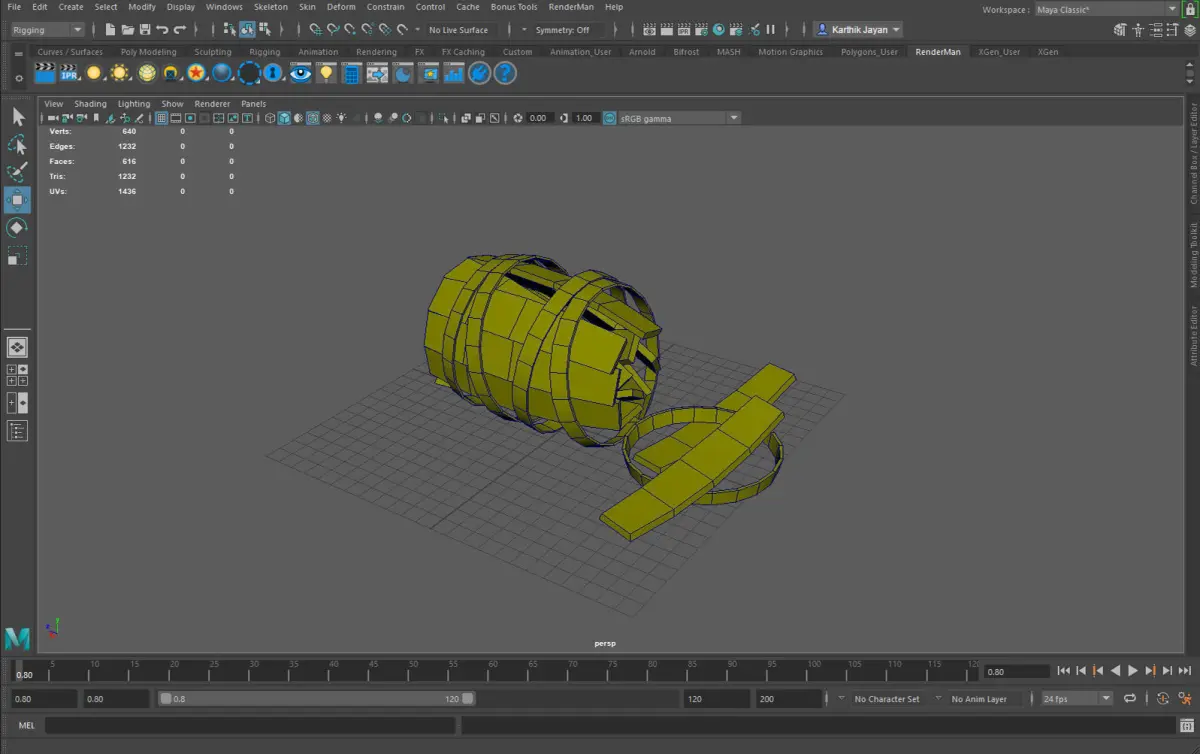Redo the action with the redo arrow

[180, 30]
